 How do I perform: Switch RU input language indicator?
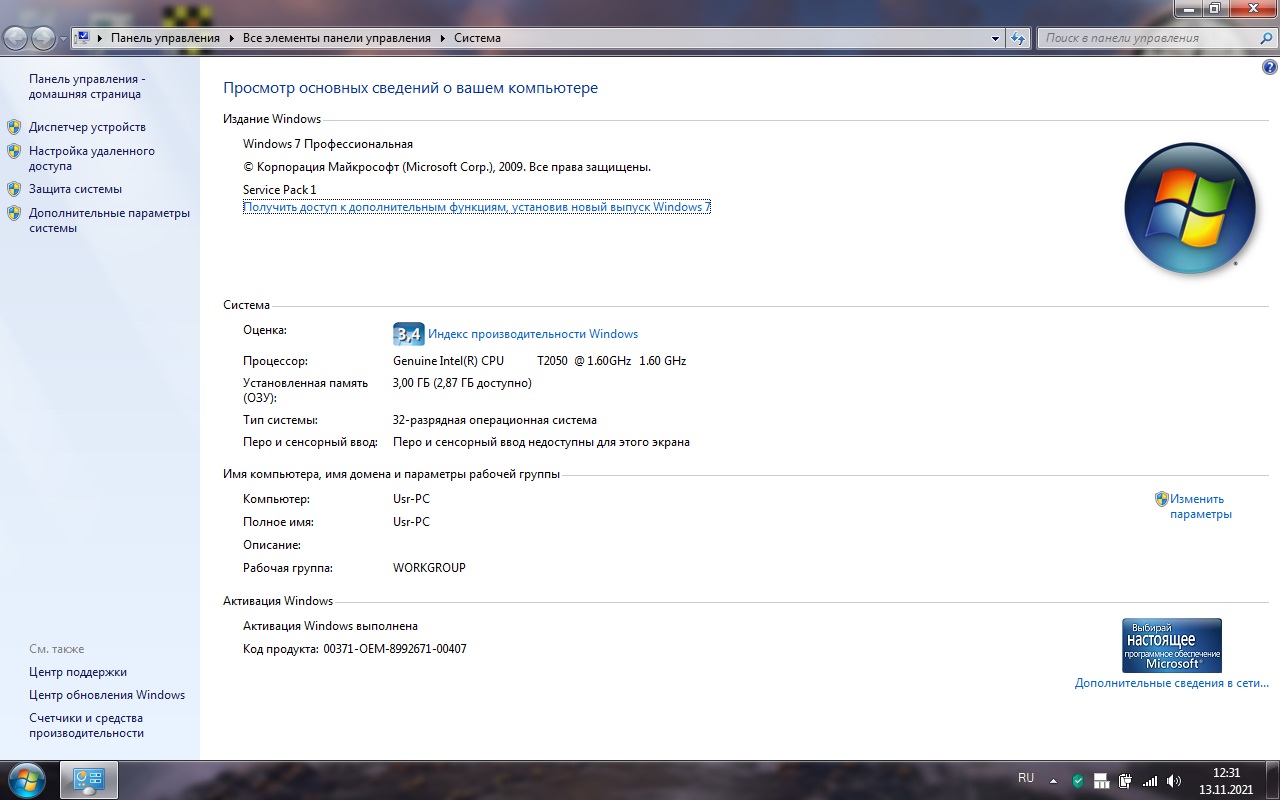click(1026, 778)
